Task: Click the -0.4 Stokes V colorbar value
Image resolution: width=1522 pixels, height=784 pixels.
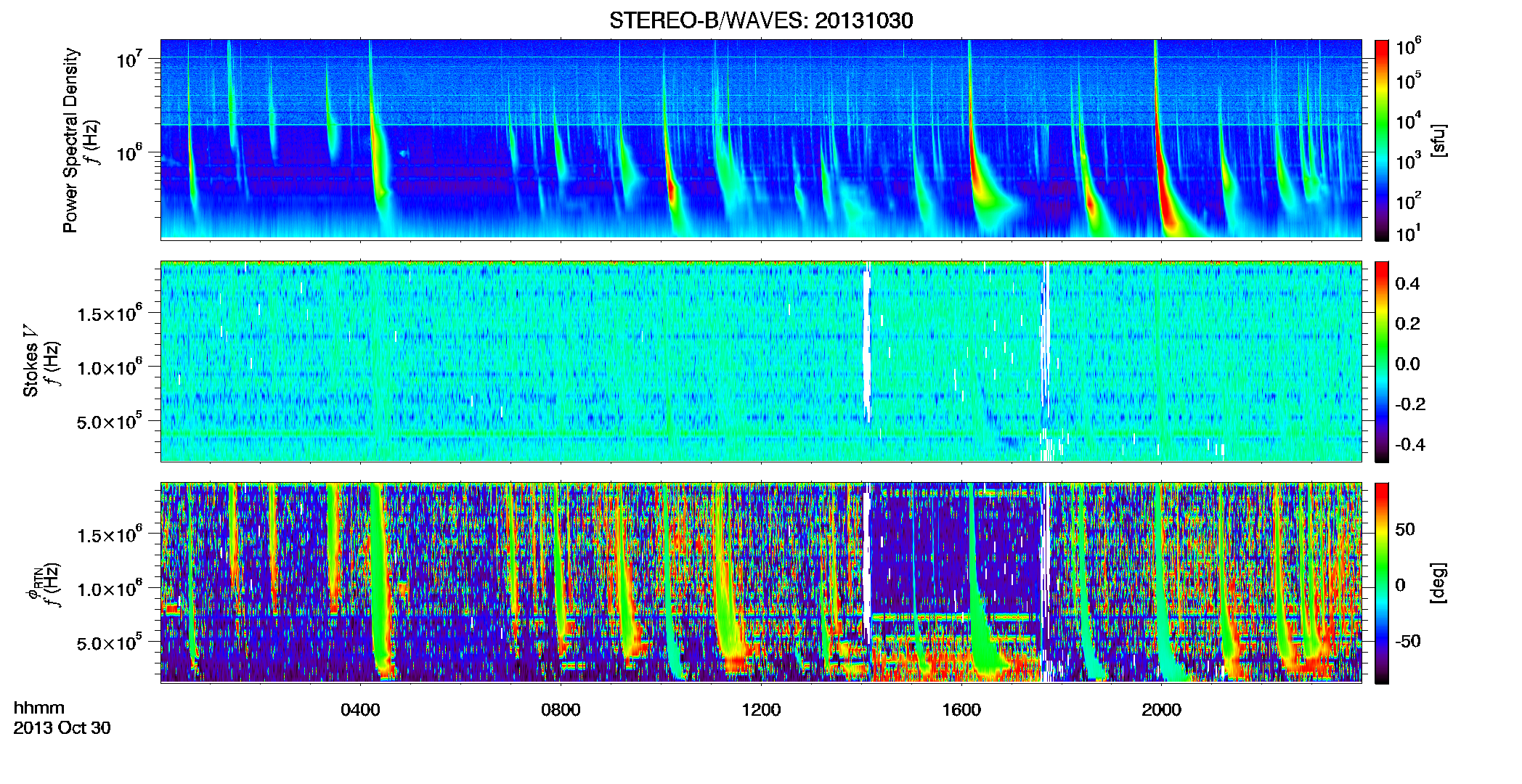Action: pos(1410,444)
